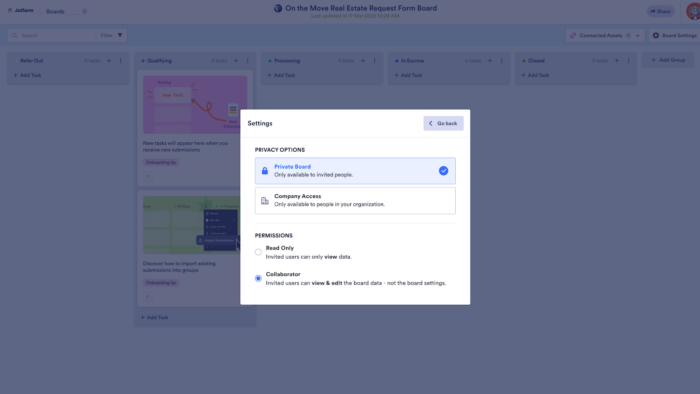Click the gear icon beside Board Settings
The width and height of the screenshot is (700, 394).
656,36
